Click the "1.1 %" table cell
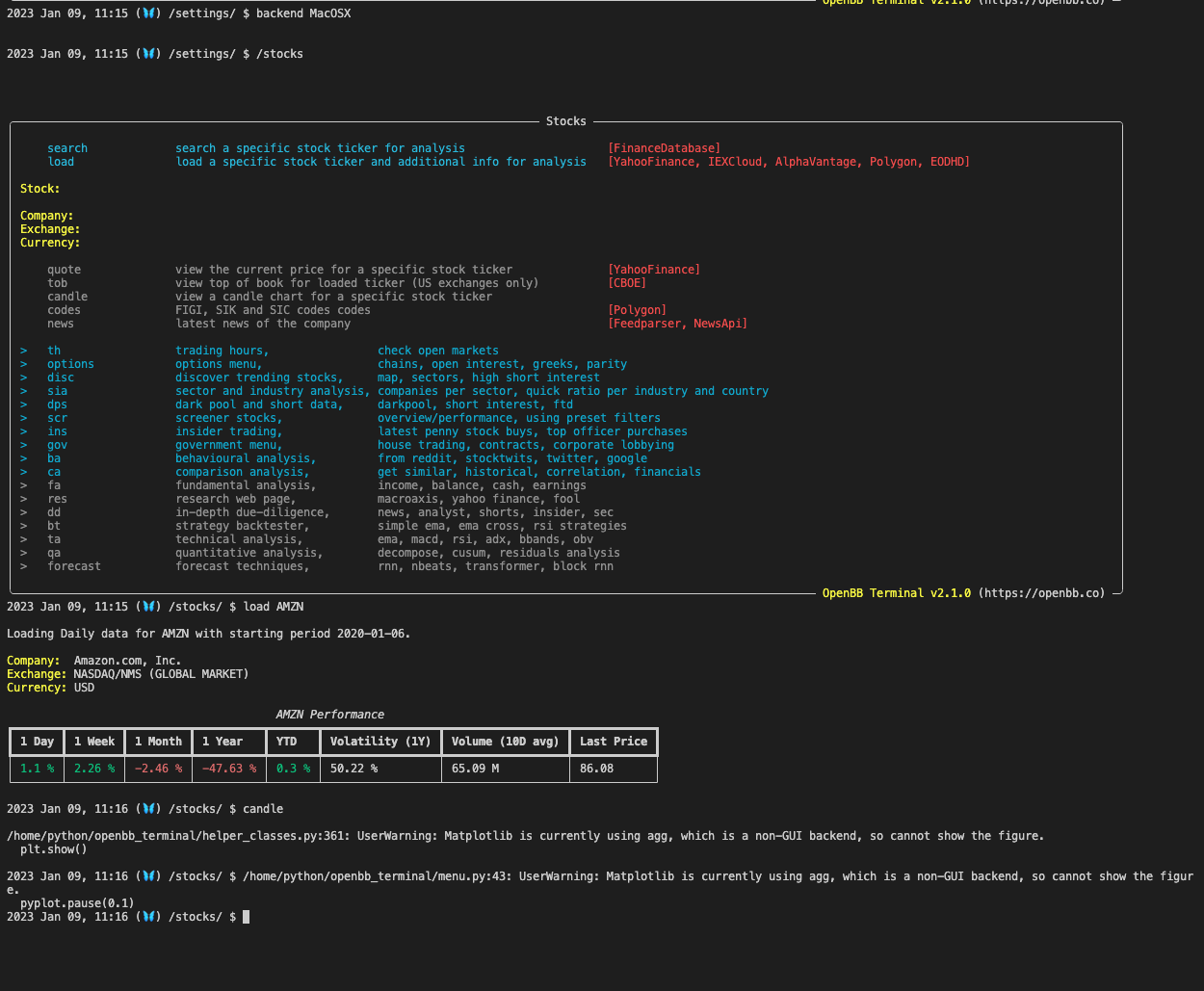 point(37,769)
